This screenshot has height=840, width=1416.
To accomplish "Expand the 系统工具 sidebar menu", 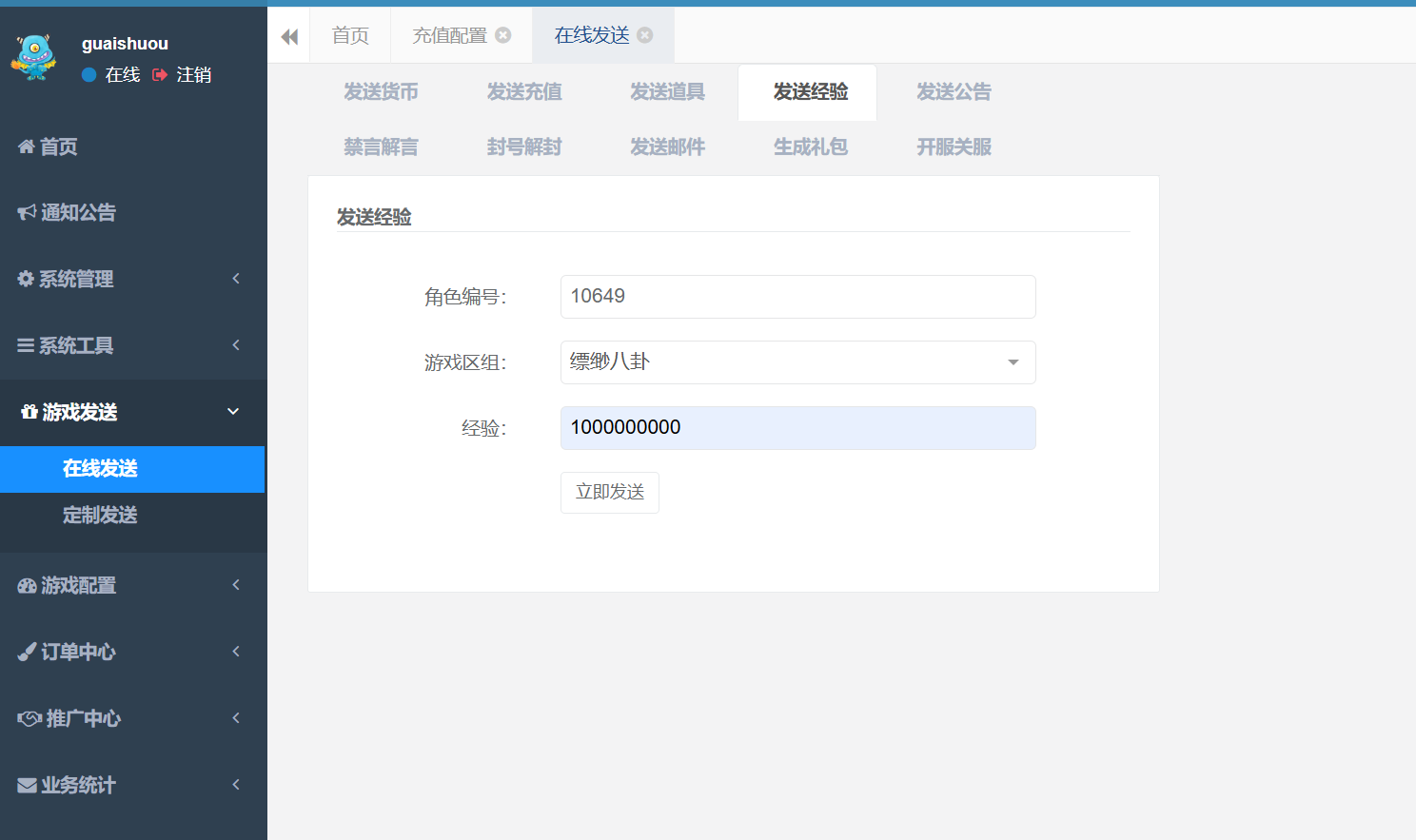I will (67, 344).
